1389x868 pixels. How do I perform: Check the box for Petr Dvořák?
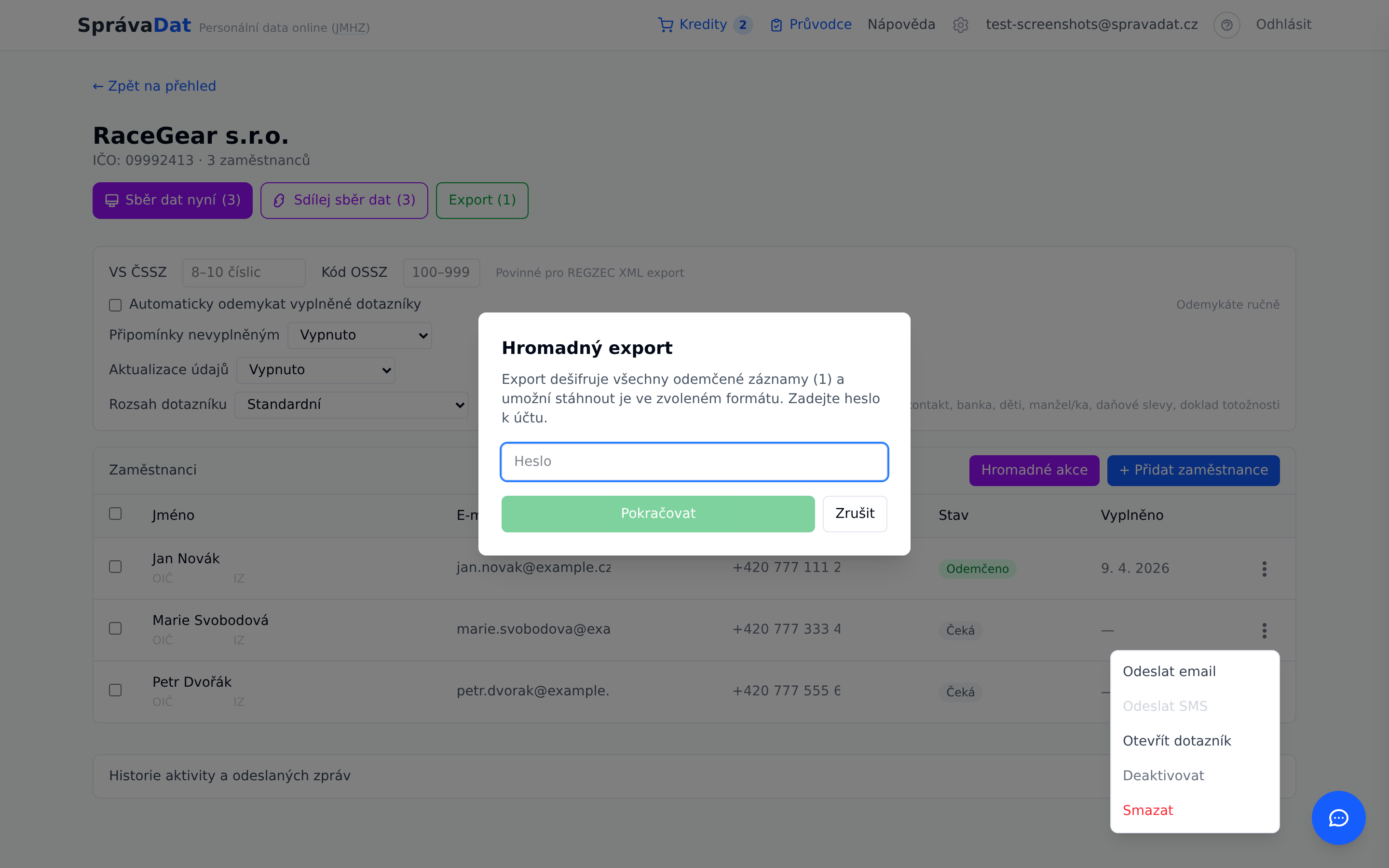click(115, 690)
